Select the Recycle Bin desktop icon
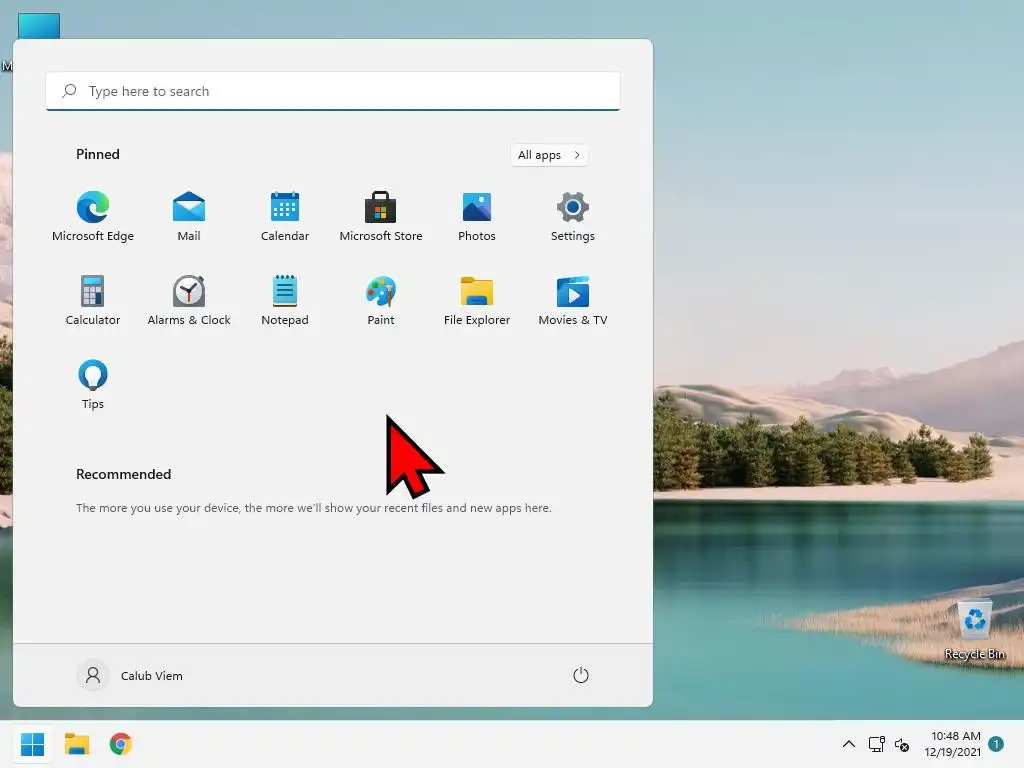This screenshot has height=768, width=1024. pos(974,630)
